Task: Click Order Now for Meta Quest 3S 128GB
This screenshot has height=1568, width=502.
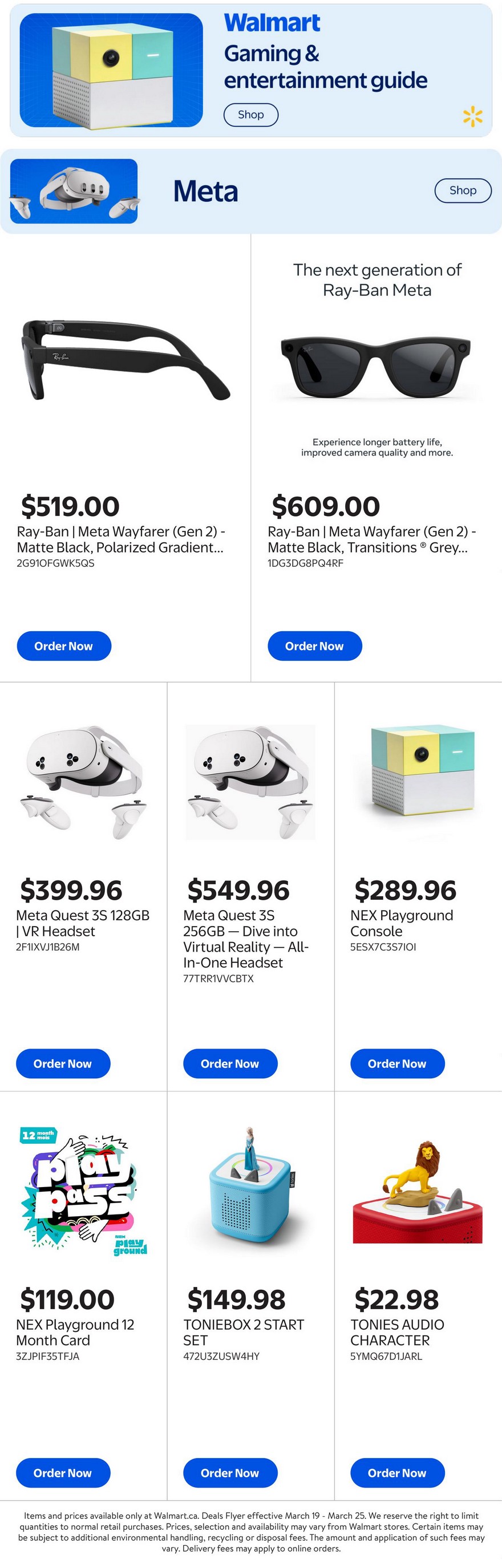Action: point(63,1063)
